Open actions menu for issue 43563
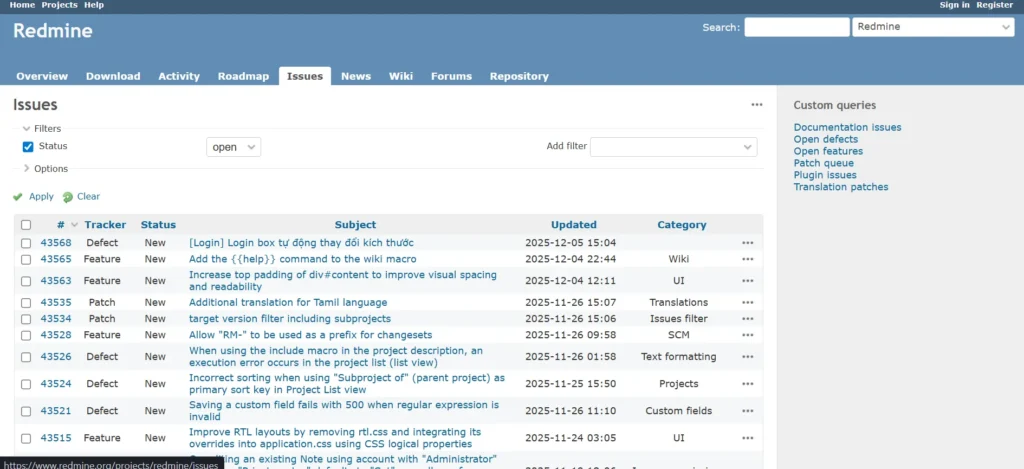Screen dimensions: 1024x469 click(748, 281)
